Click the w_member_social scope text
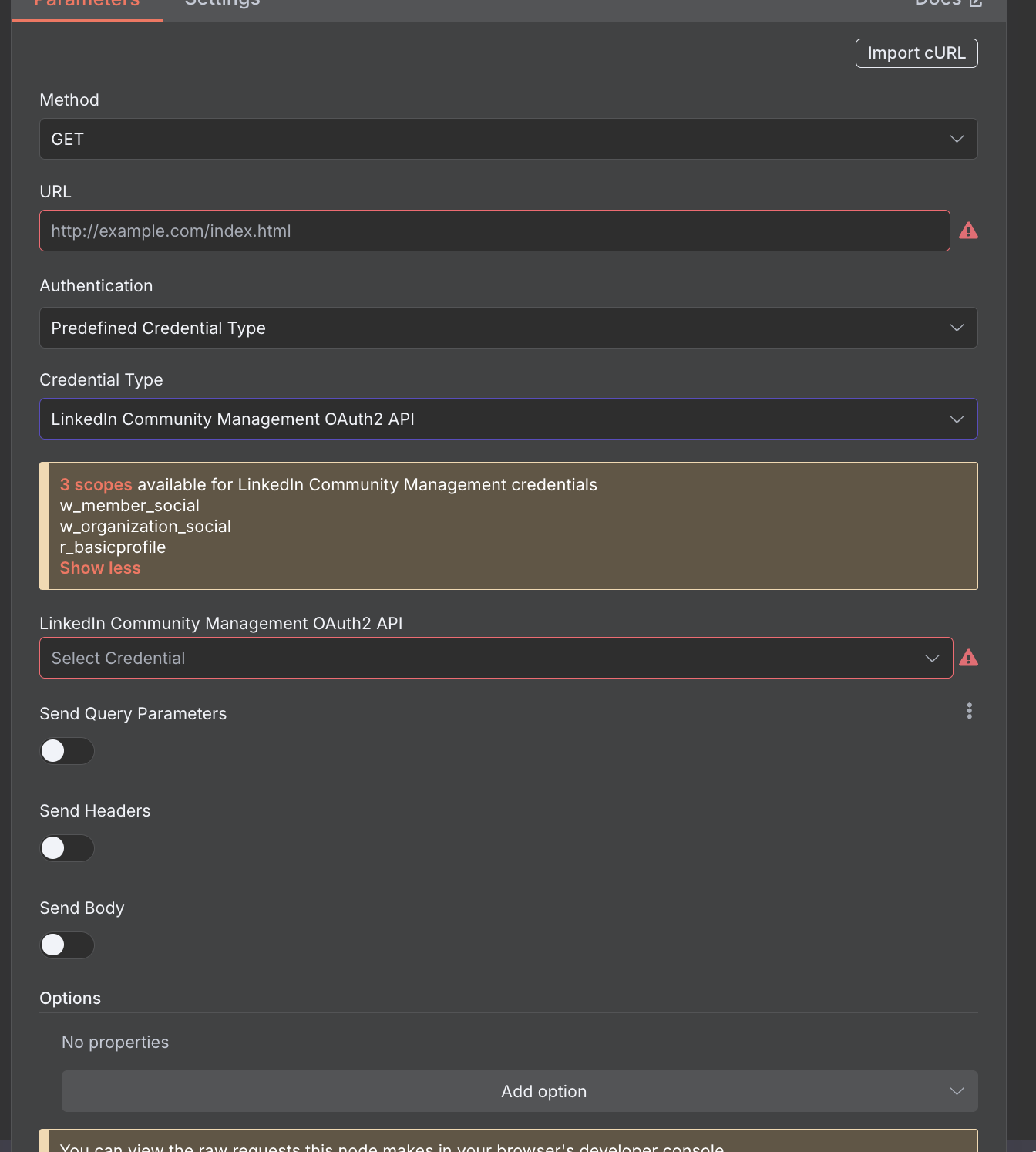The image size is (1036, 1152). [129, 506]
